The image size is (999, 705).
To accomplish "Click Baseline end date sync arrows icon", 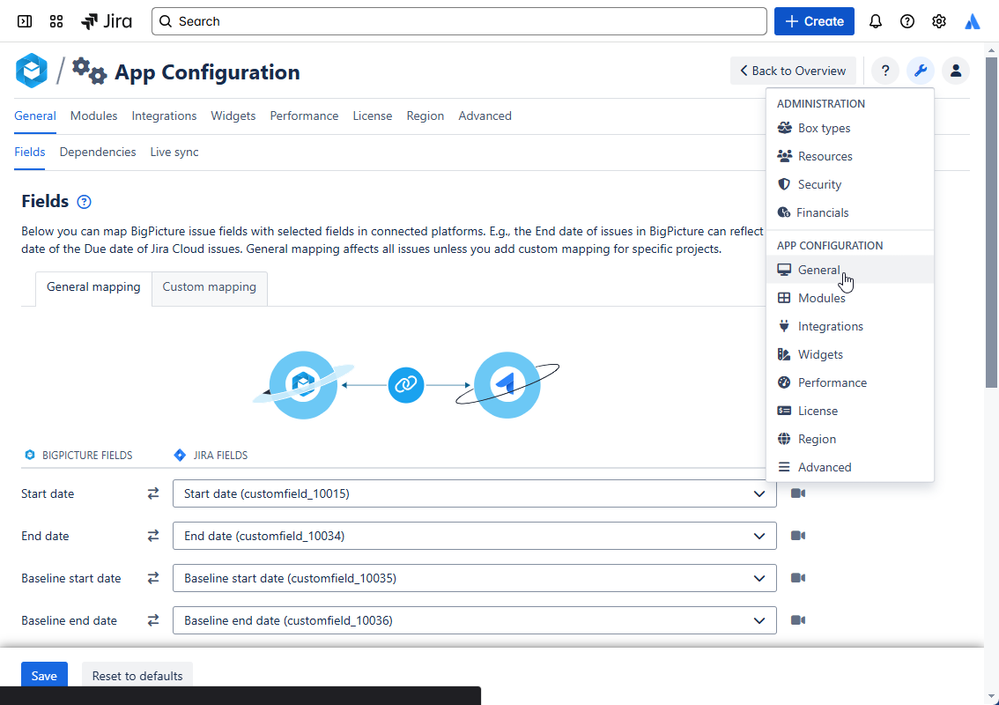I will coord(153,620).
